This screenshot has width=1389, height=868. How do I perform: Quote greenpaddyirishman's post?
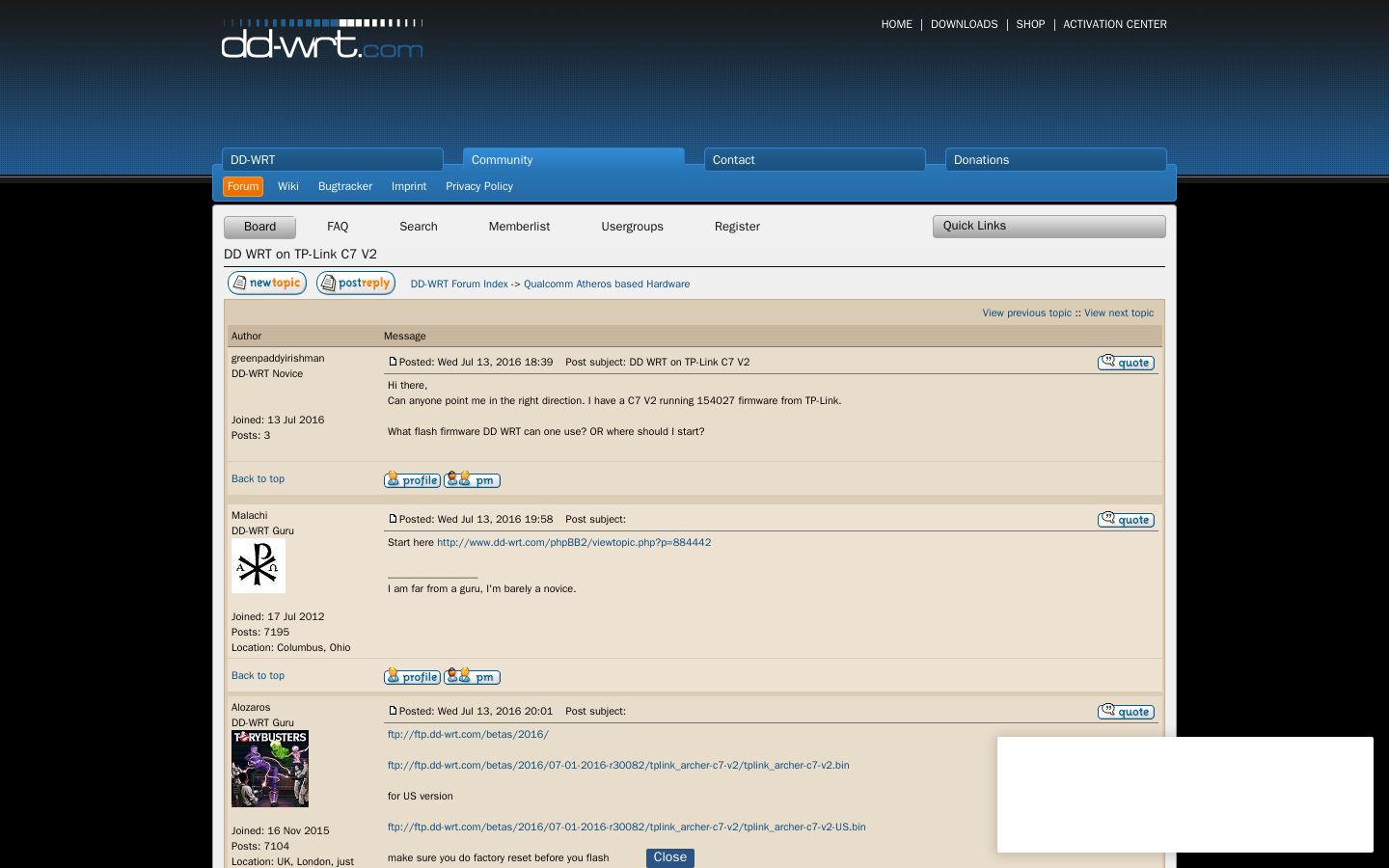(1126, 363)
